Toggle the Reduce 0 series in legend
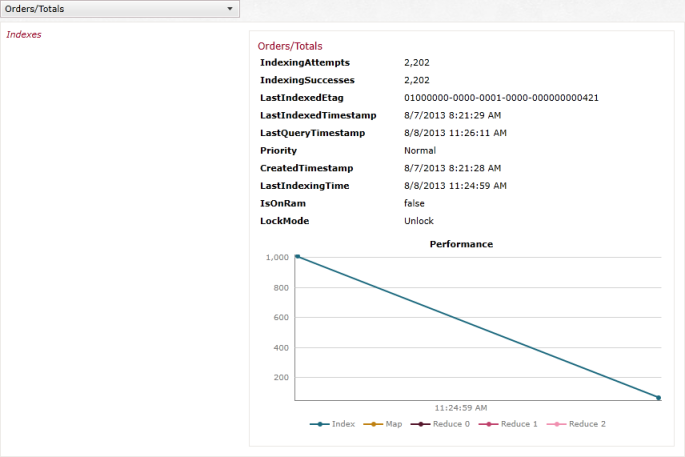 click(x=440, y=424)
